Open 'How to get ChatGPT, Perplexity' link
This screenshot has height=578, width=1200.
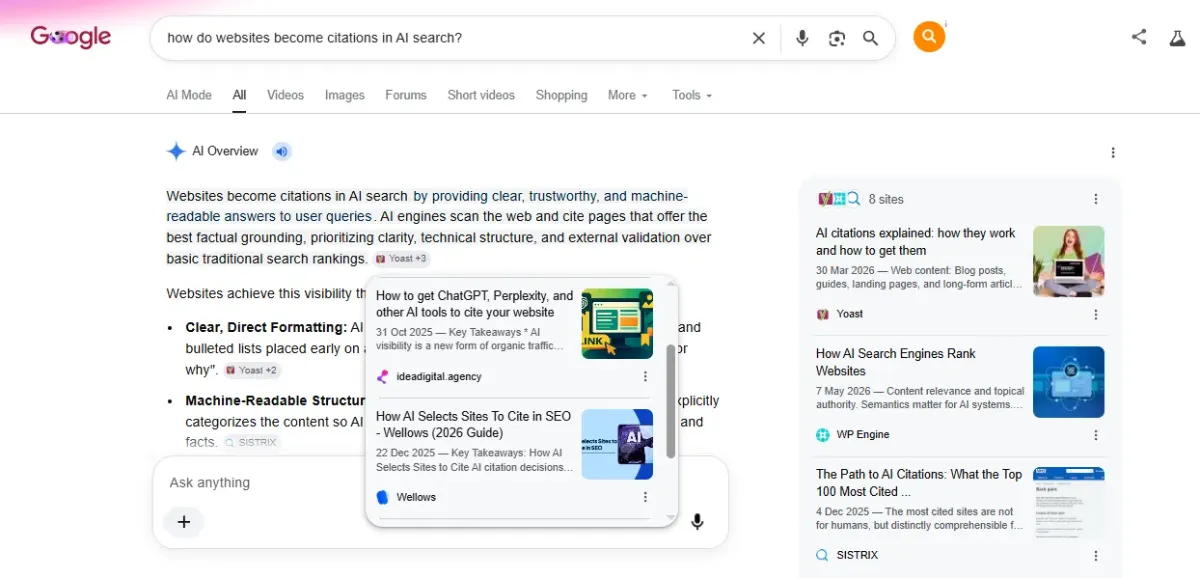click(x=475, y=304)
